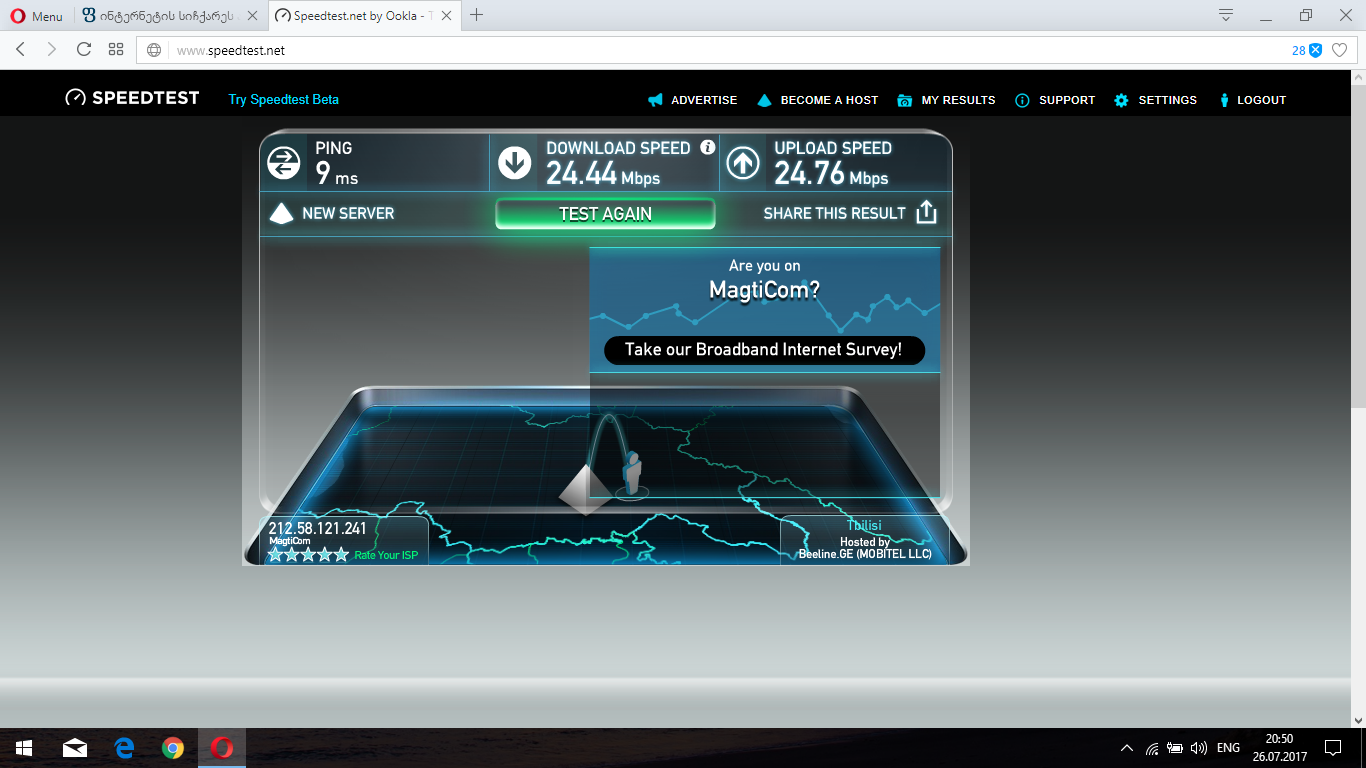Click the Tbilisi server location text

click(864, 525)
